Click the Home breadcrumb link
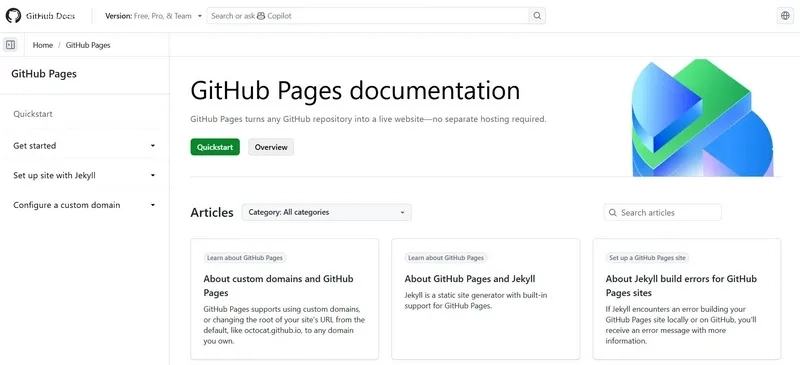This screenshot has height=365, width=800. pyautogui.click(x=43, y=45)
